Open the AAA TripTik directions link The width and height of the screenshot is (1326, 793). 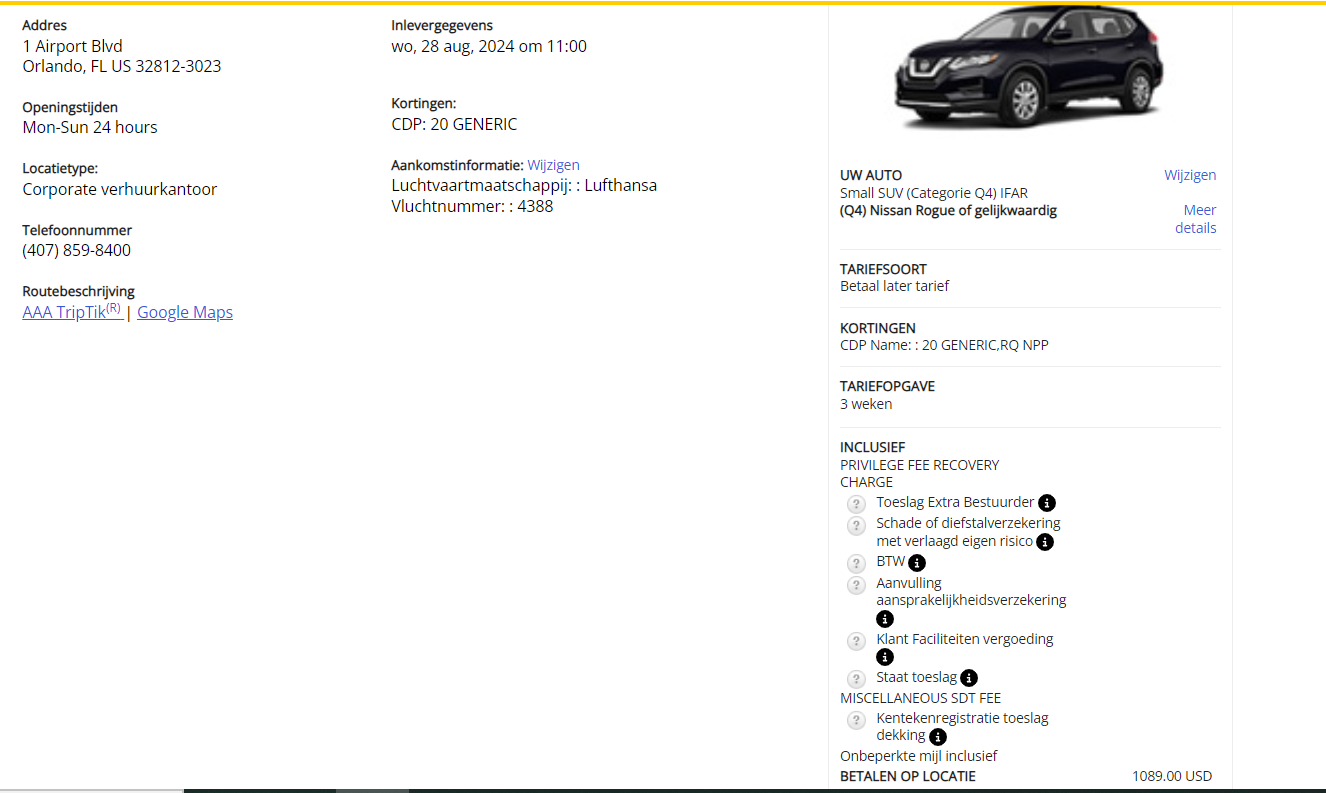click(x=72, y=312)
